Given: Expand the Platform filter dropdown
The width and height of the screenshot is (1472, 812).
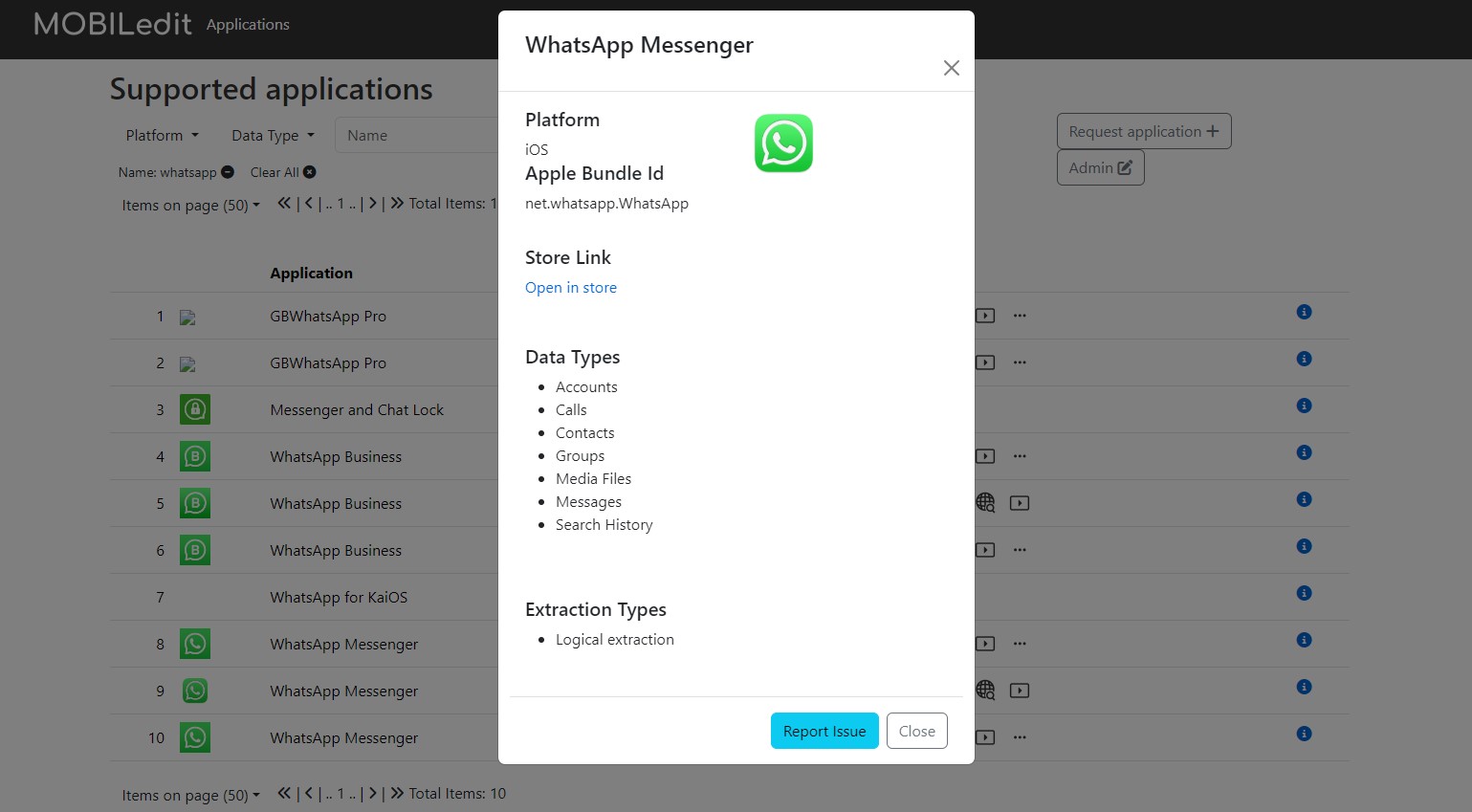Looking at the screenshot, I should (x=162, y=136).
